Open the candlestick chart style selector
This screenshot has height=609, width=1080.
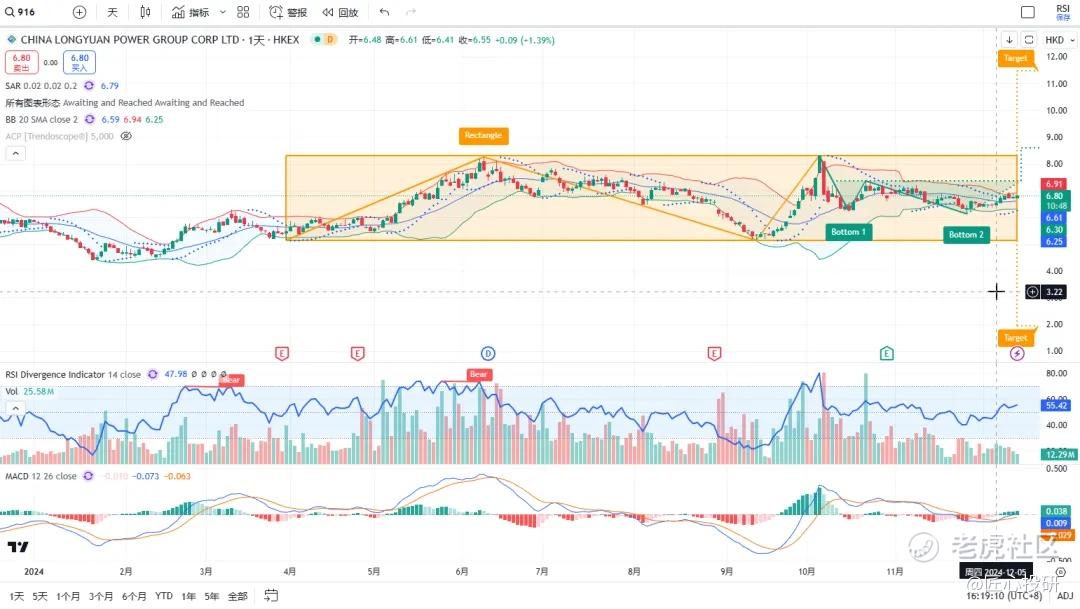pos(145,12)
